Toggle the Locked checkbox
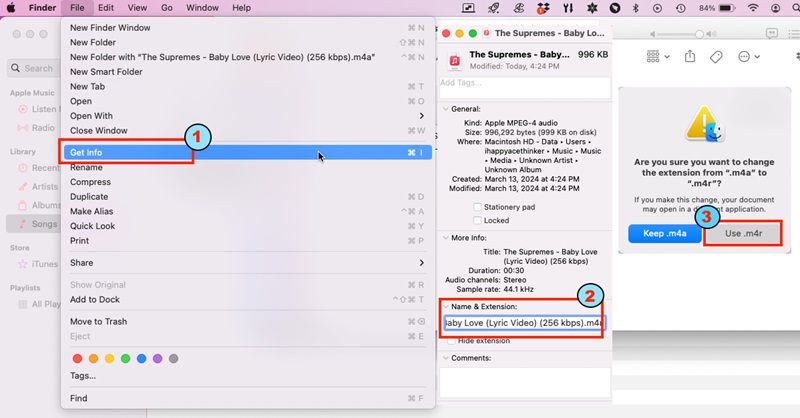This screenshot has height=418, width=800. click(x=477, y=220)
